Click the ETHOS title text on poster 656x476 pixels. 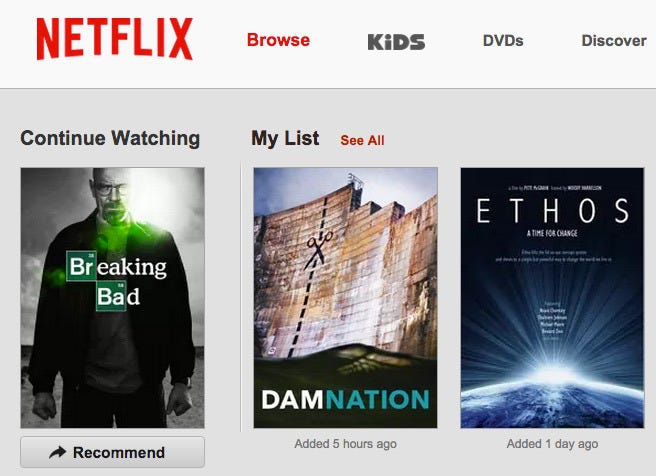point(553,211)
